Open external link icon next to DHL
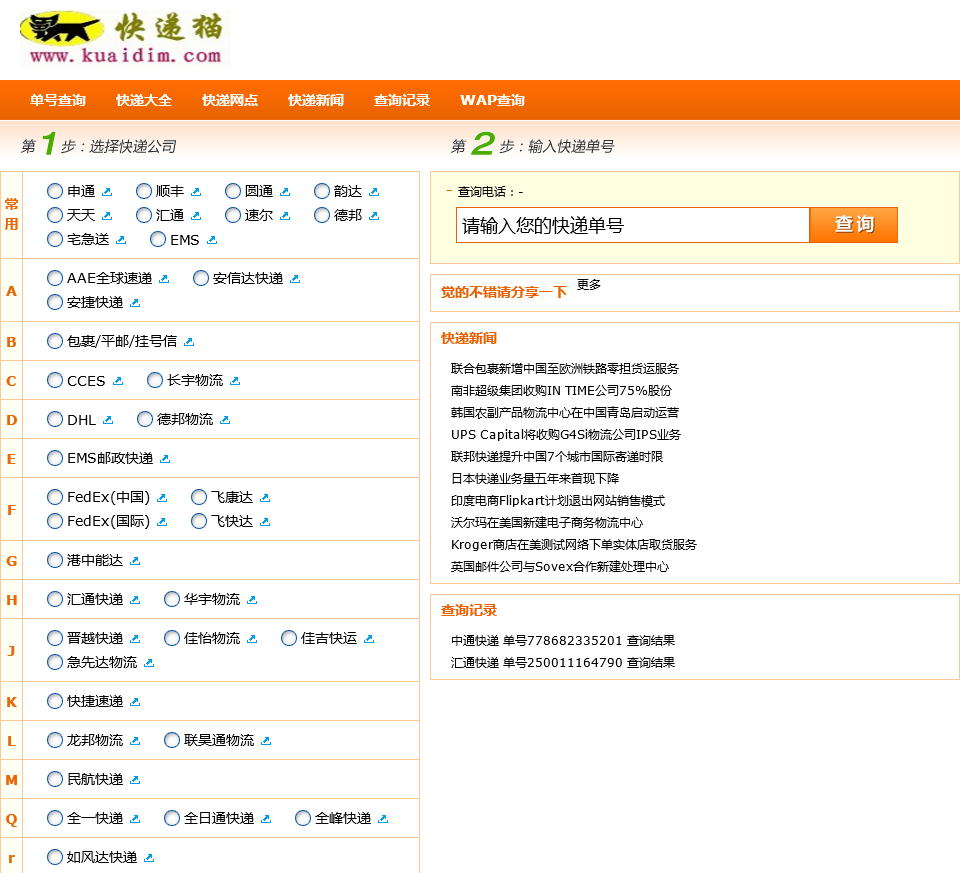 pyautogui.click(x=108, y=421)
